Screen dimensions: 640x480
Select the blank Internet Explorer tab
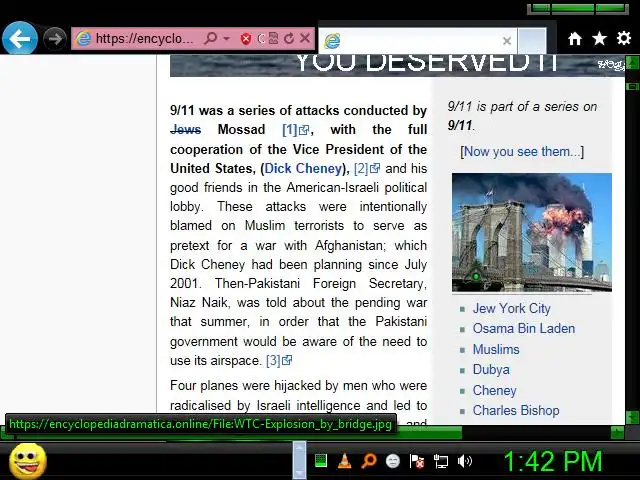(417, 41)
